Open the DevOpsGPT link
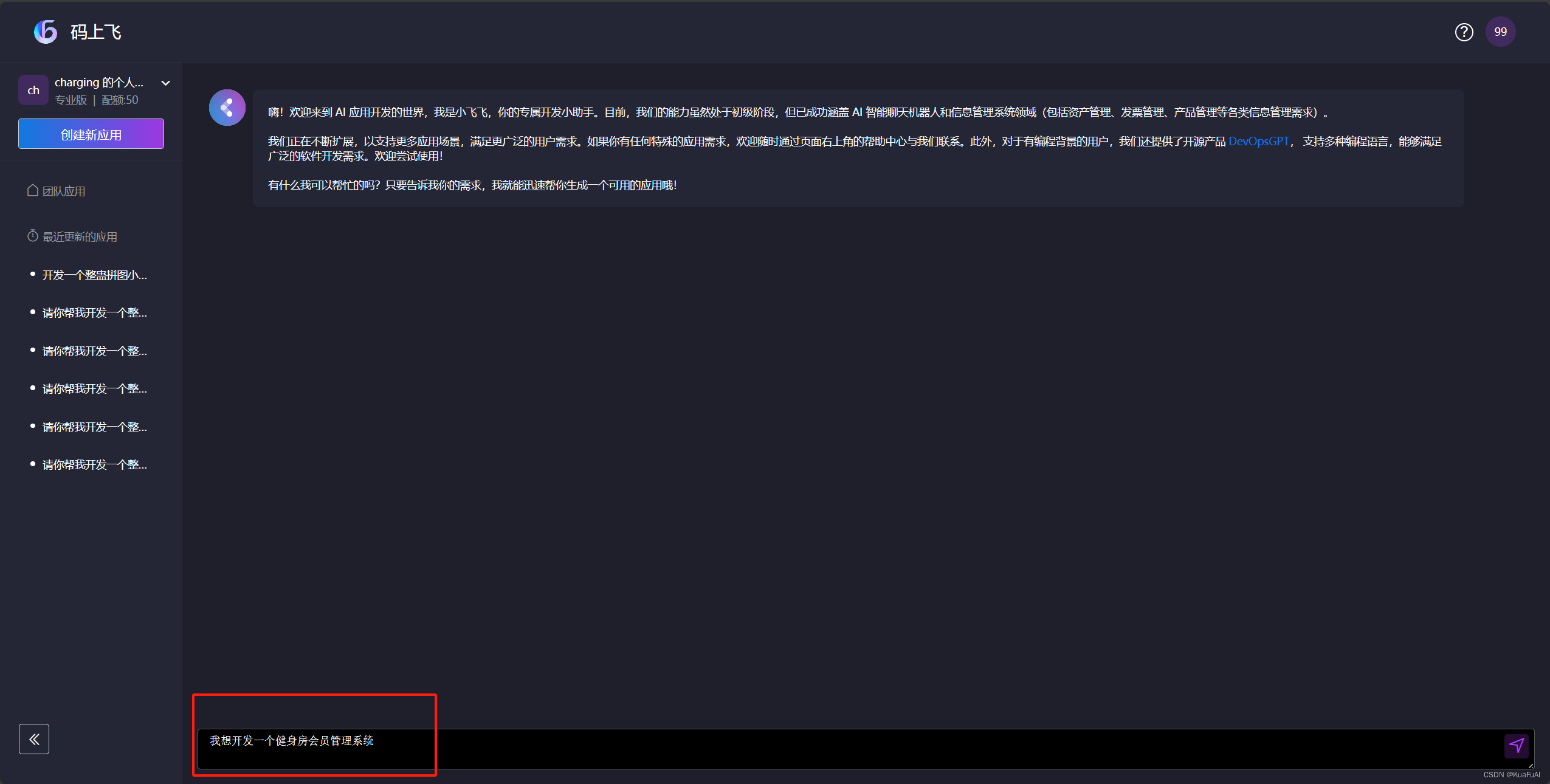 pos(1258,141)
